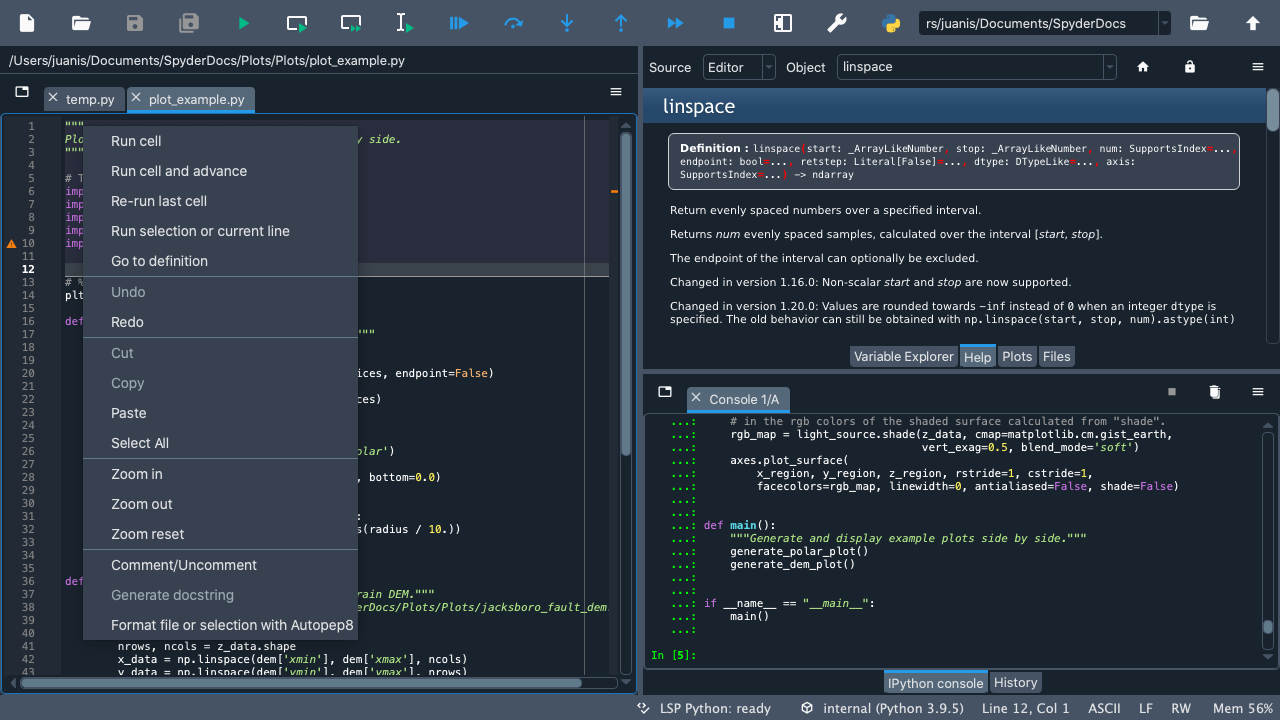Open the Preferences wrench icon
This screenshot has height=720, width=1280.
tap(837, 23)
